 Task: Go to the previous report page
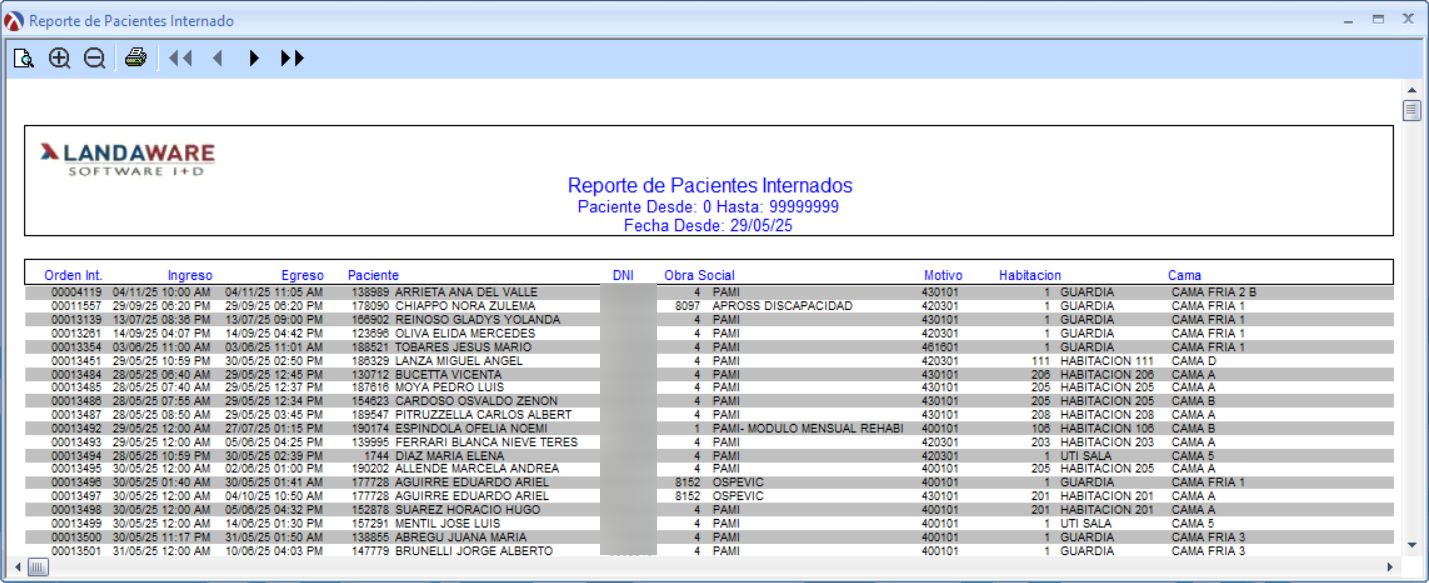tap(216, 59)
